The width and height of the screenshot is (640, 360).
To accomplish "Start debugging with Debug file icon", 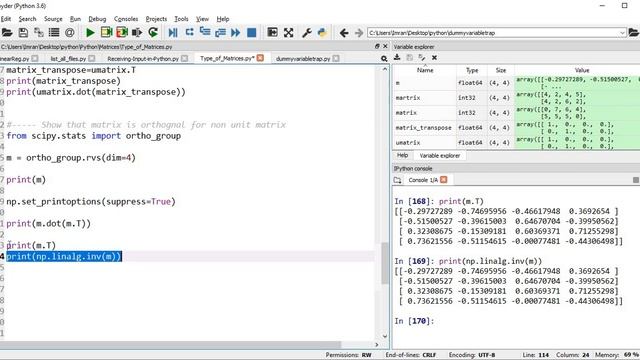I will [173, 32].
